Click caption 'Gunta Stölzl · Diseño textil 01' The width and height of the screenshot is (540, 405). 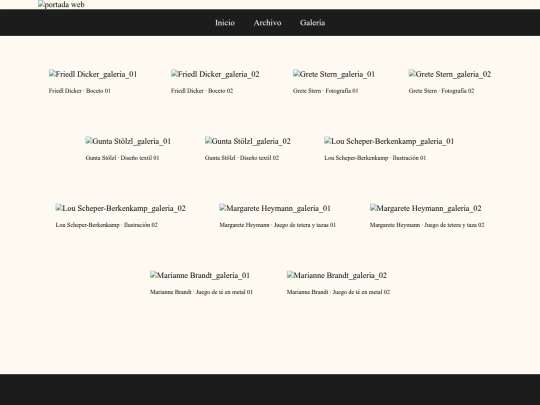tap(122, 158)
